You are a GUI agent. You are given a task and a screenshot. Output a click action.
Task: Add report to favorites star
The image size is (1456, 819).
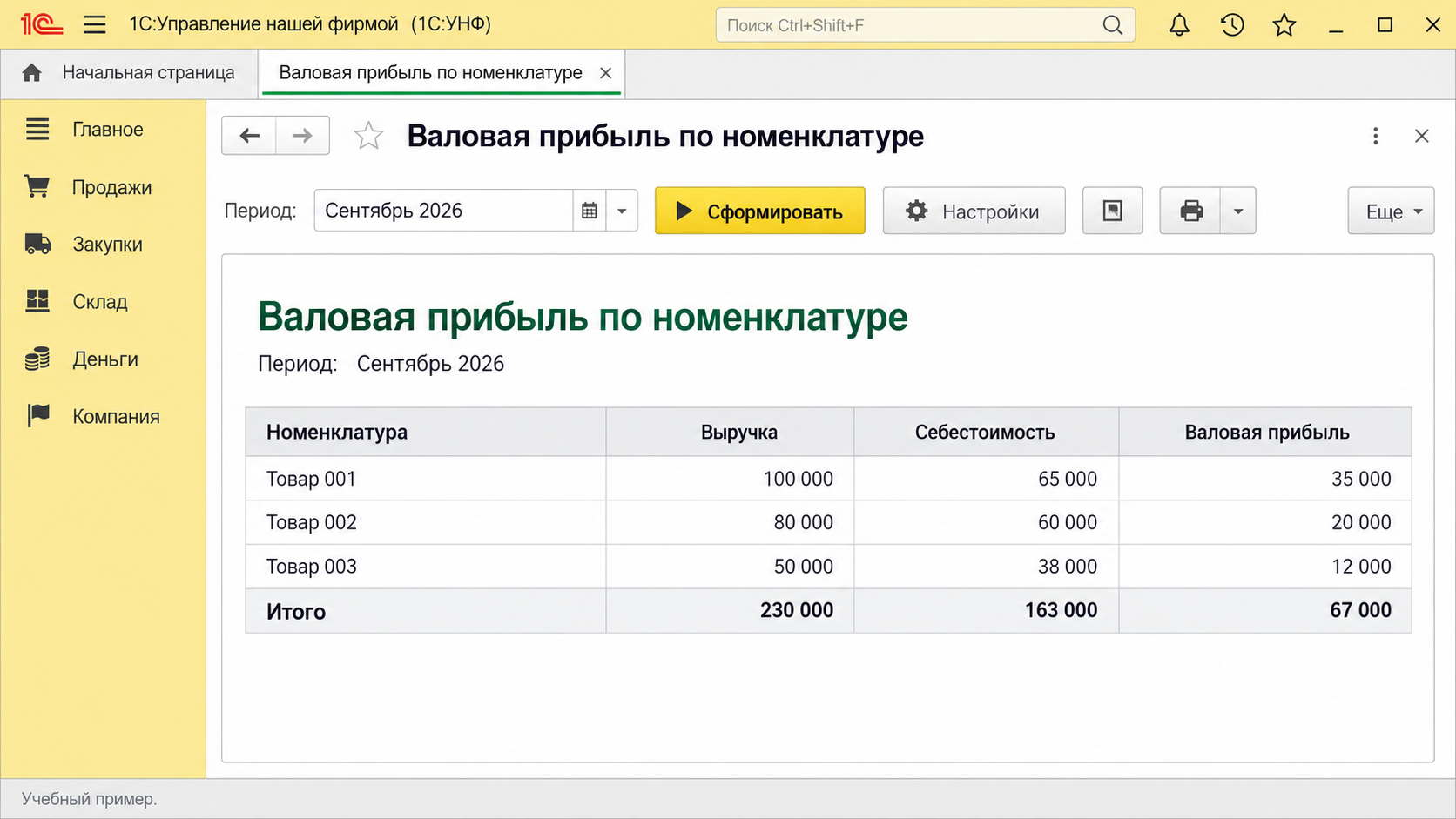coord(368,136)
